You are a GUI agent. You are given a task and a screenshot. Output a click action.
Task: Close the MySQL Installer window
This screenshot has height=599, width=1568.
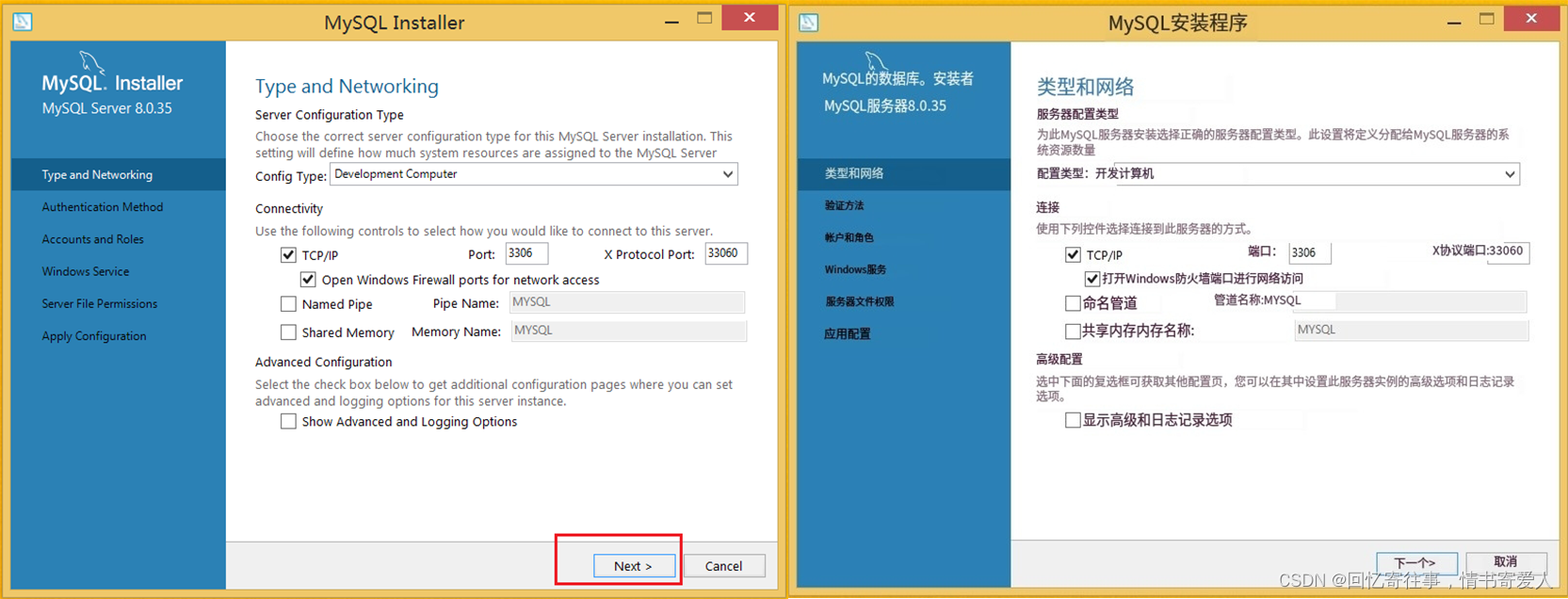tap(750, 18)
